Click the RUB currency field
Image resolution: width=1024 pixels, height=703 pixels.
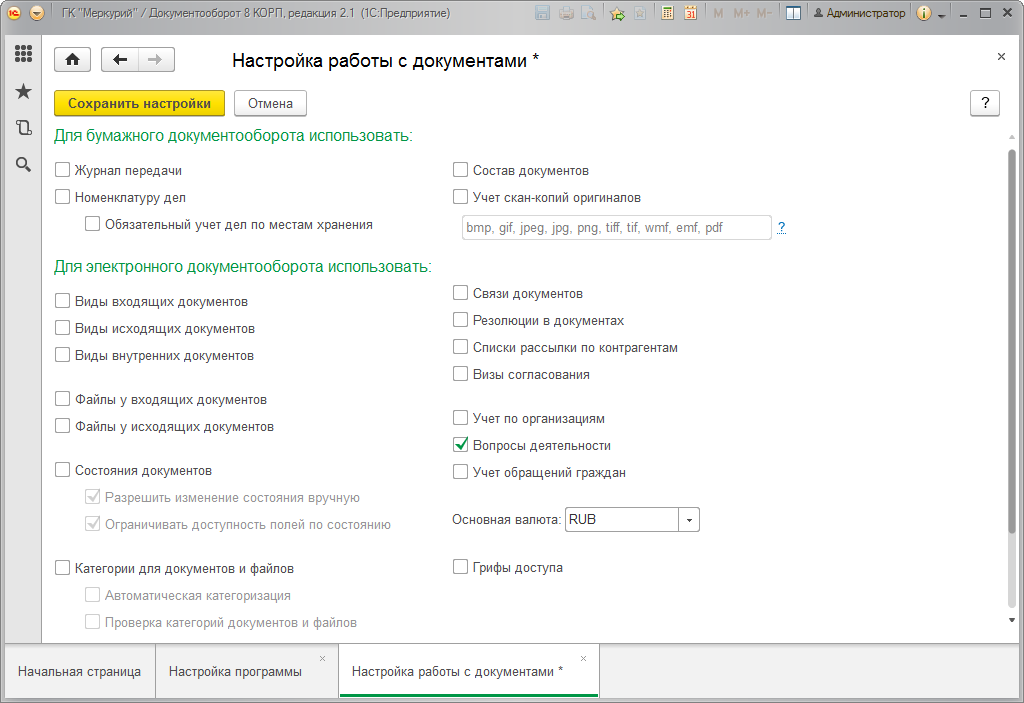[x=622, y=520]
